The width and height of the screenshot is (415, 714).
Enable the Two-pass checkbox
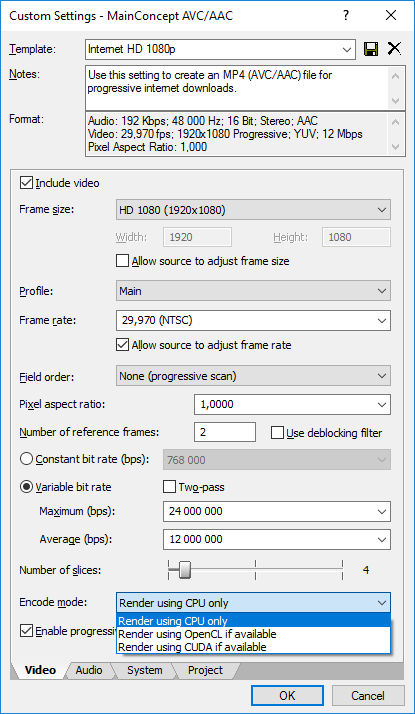coord(169,487)
